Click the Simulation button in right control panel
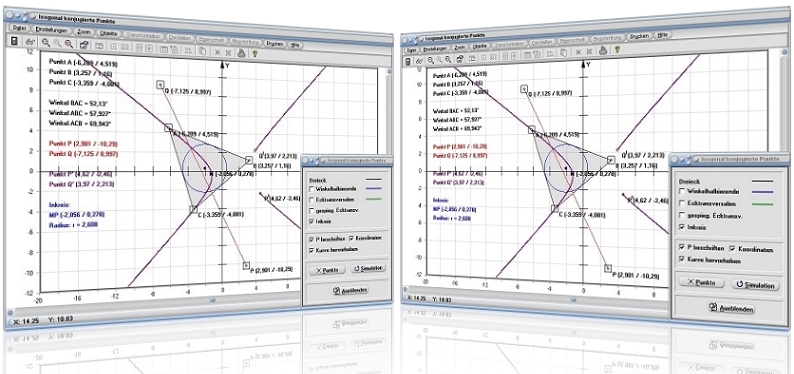Viewport: 794px width, 374px height. 756,285
